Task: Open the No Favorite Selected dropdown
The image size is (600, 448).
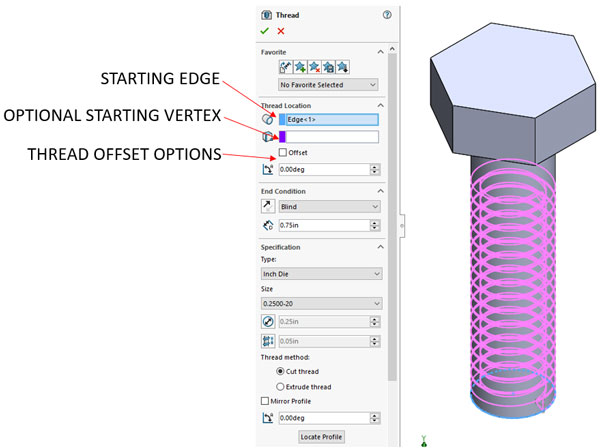Action: point(330,86)
